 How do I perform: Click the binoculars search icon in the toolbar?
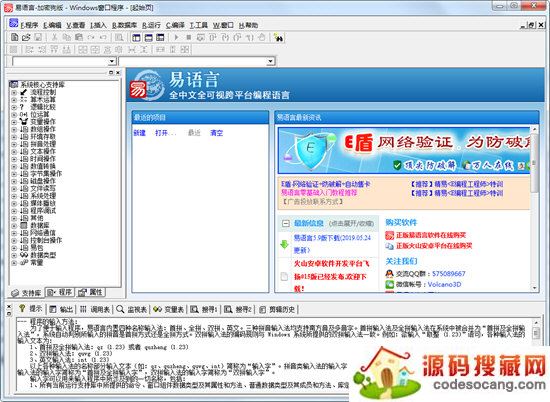(x=279, y=37)
